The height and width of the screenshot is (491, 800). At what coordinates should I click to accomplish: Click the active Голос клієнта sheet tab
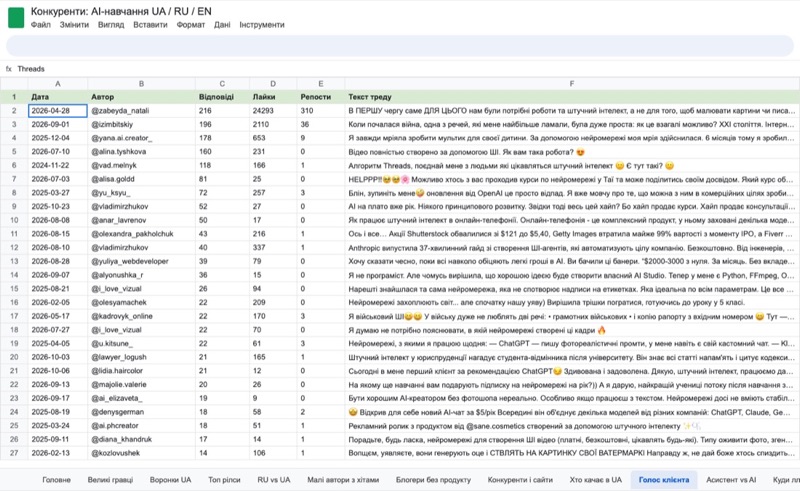click(664, 480)
